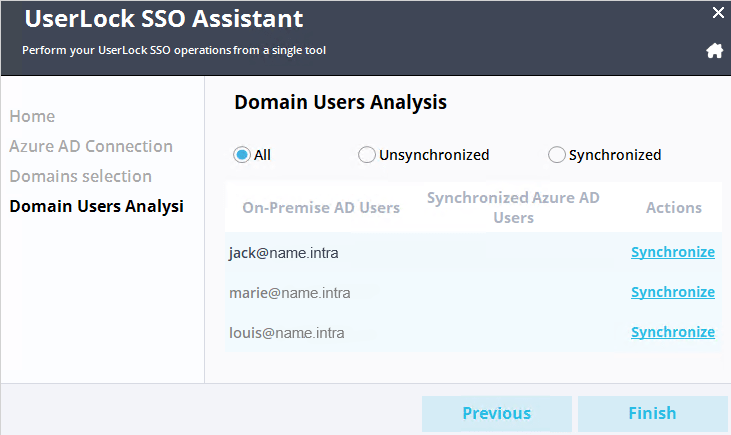Image resolution: width=731 pixels, height=435 pixels.
Task: Go to Azure AD Connection step
Action: pyautogui.click(x=91, y=146)
